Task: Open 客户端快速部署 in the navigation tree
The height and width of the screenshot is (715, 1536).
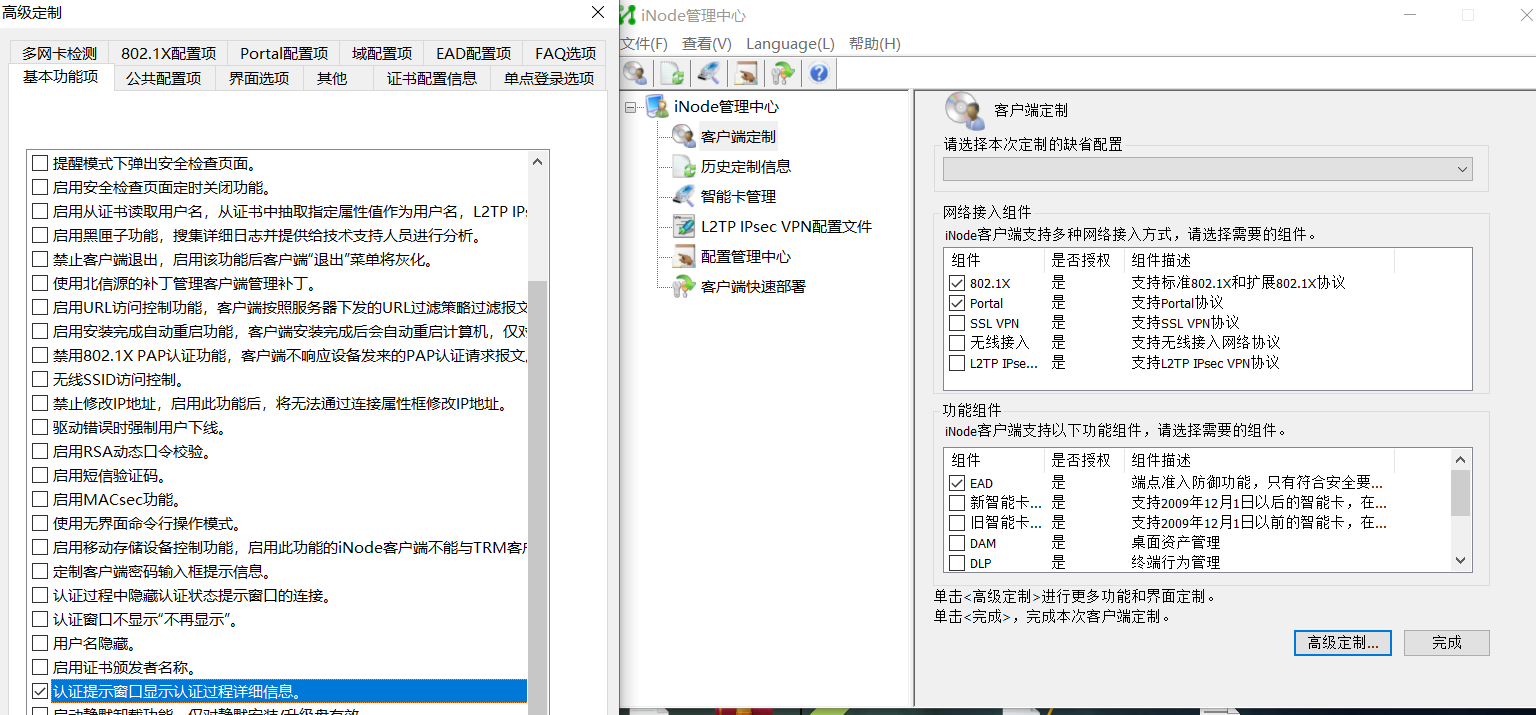Action: tap(753, 287)
